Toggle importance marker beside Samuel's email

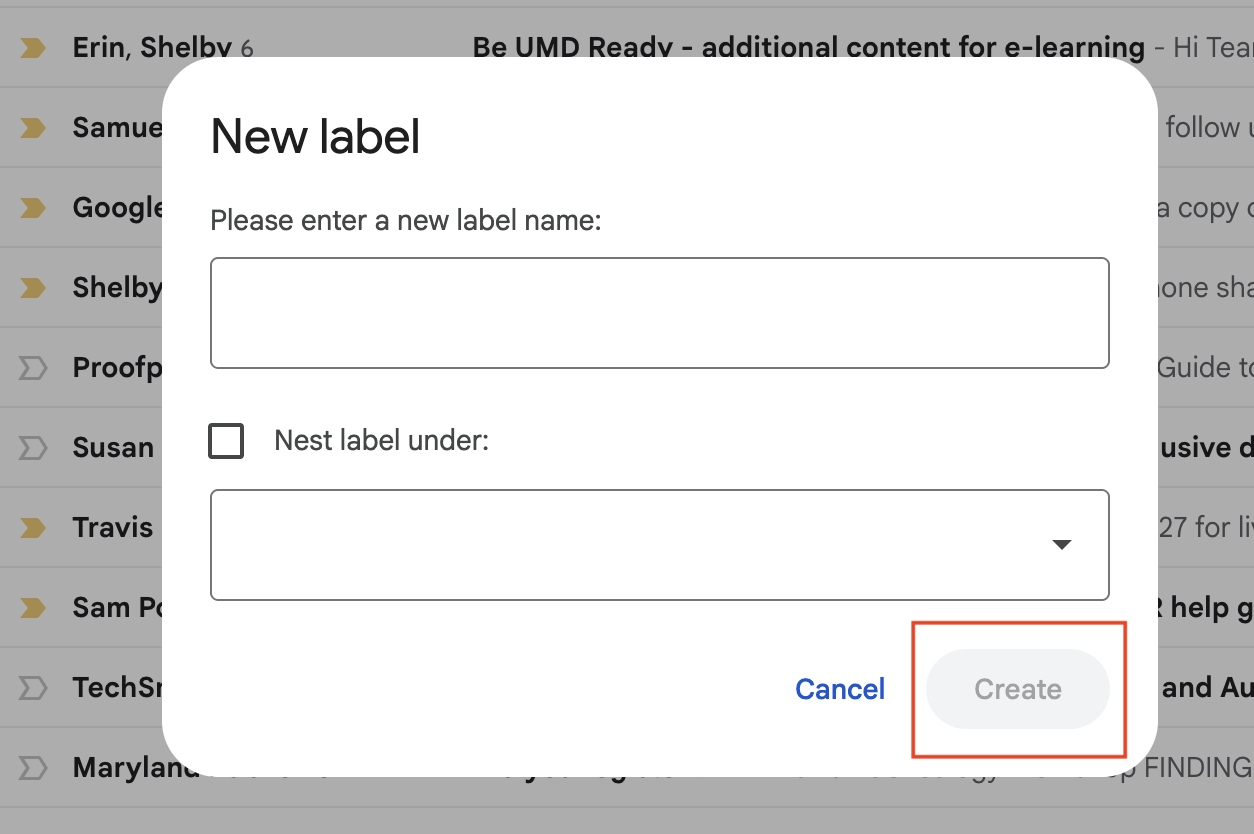click(x=33, y=127)
